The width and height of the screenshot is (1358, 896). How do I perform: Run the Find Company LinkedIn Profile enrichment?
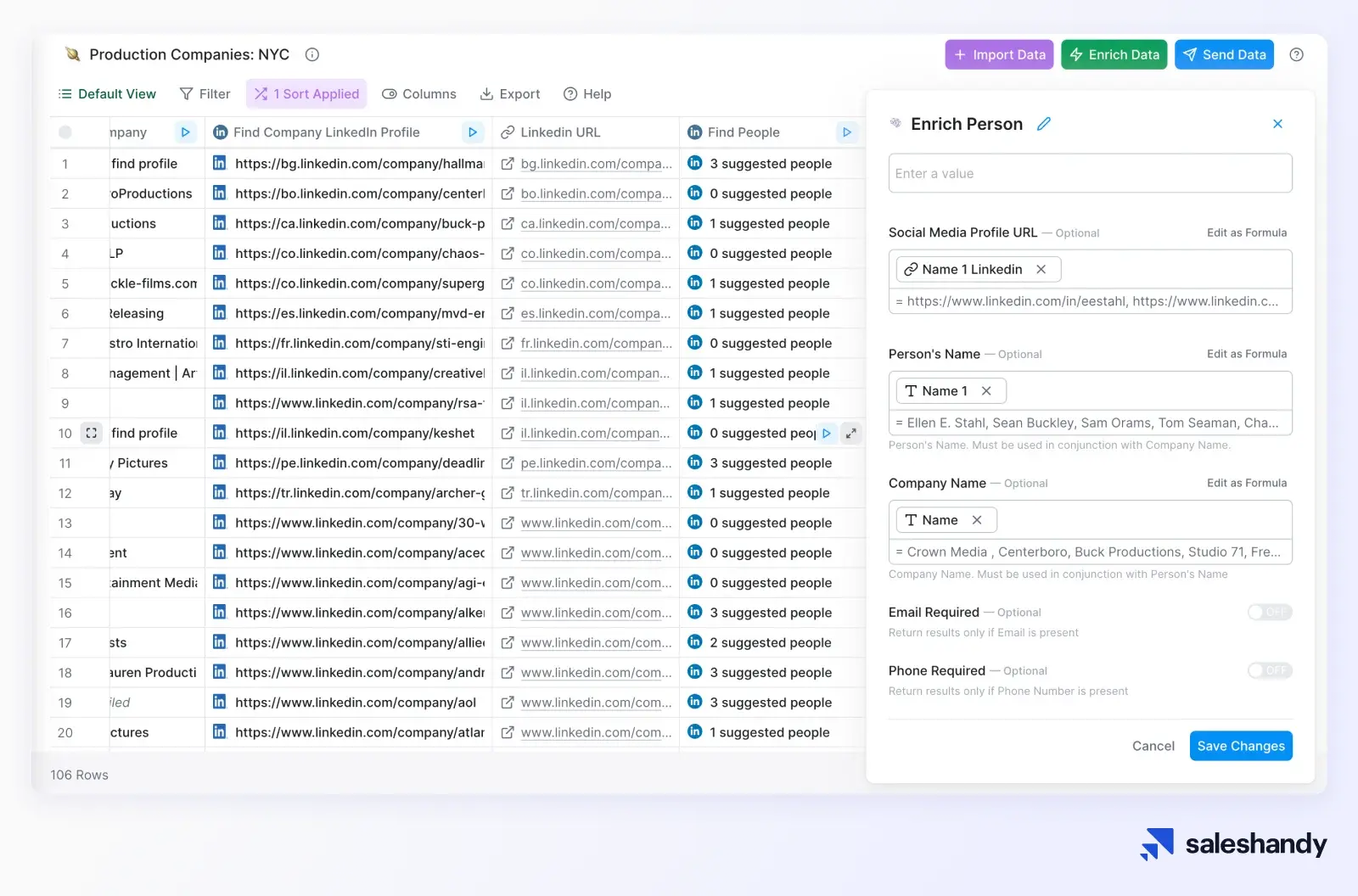(x=473, y=132)
